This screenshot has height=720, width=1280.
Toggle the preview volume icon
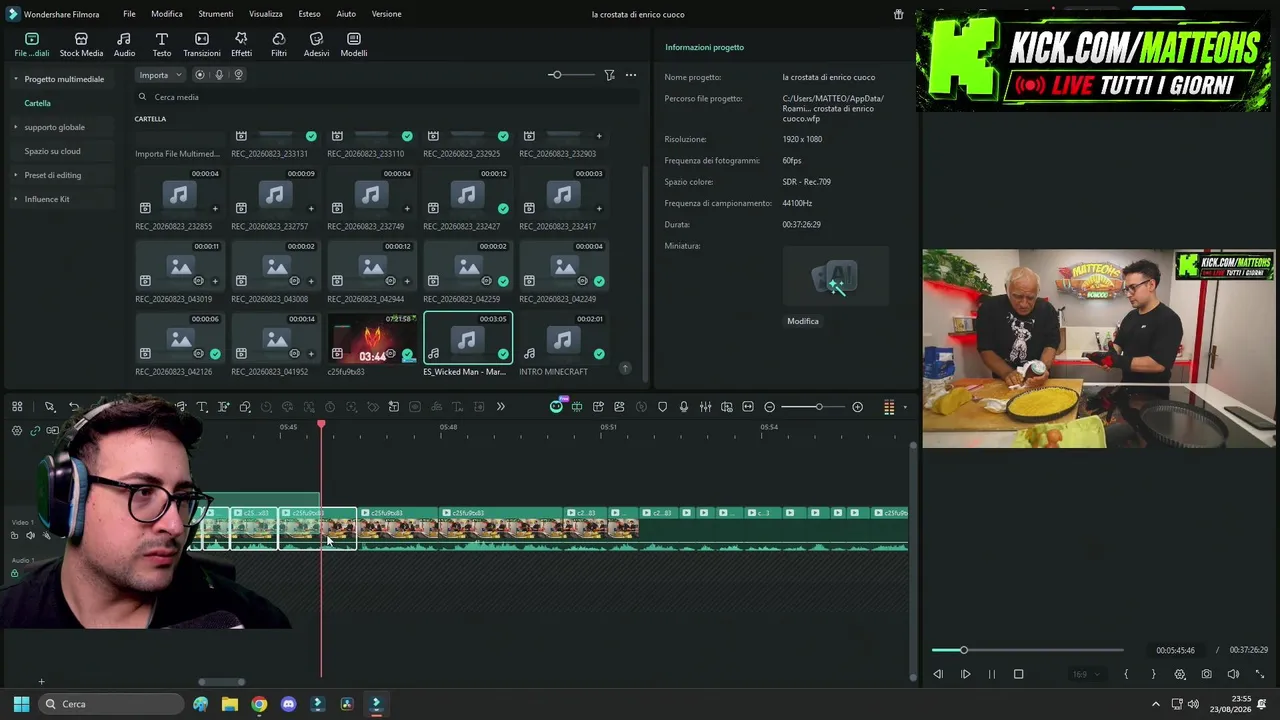(x=1233, y=674)
